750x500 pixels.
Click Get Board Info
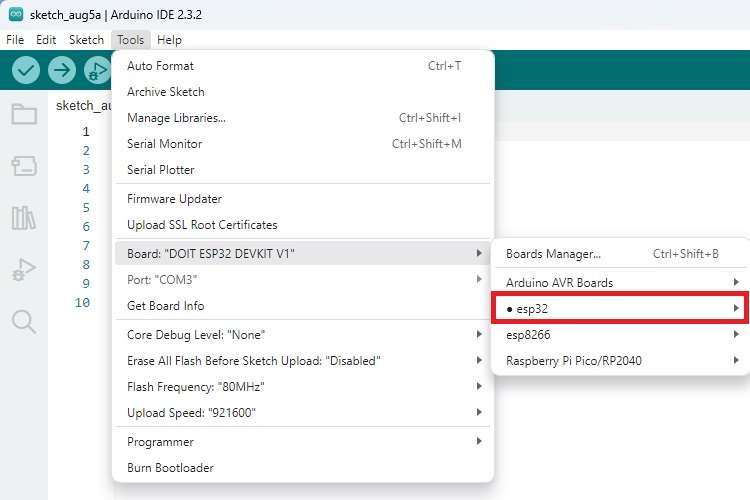pyautogui.click(x=303, y=305)
